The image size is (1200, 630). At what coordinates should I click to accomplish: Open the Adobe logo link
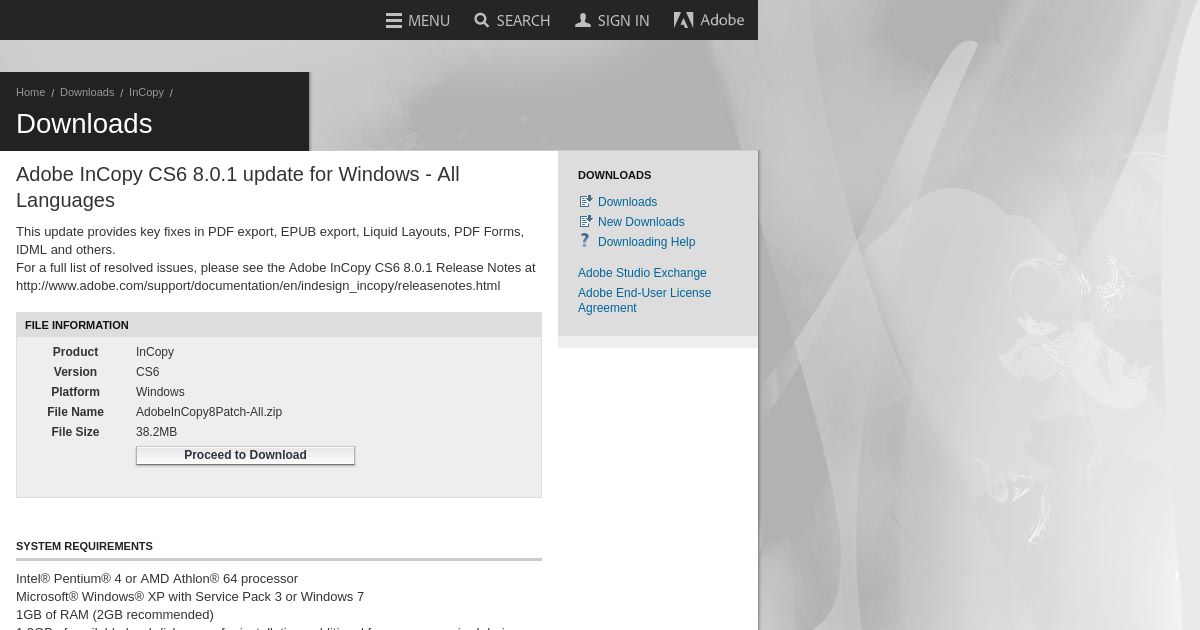coord(709,20)
